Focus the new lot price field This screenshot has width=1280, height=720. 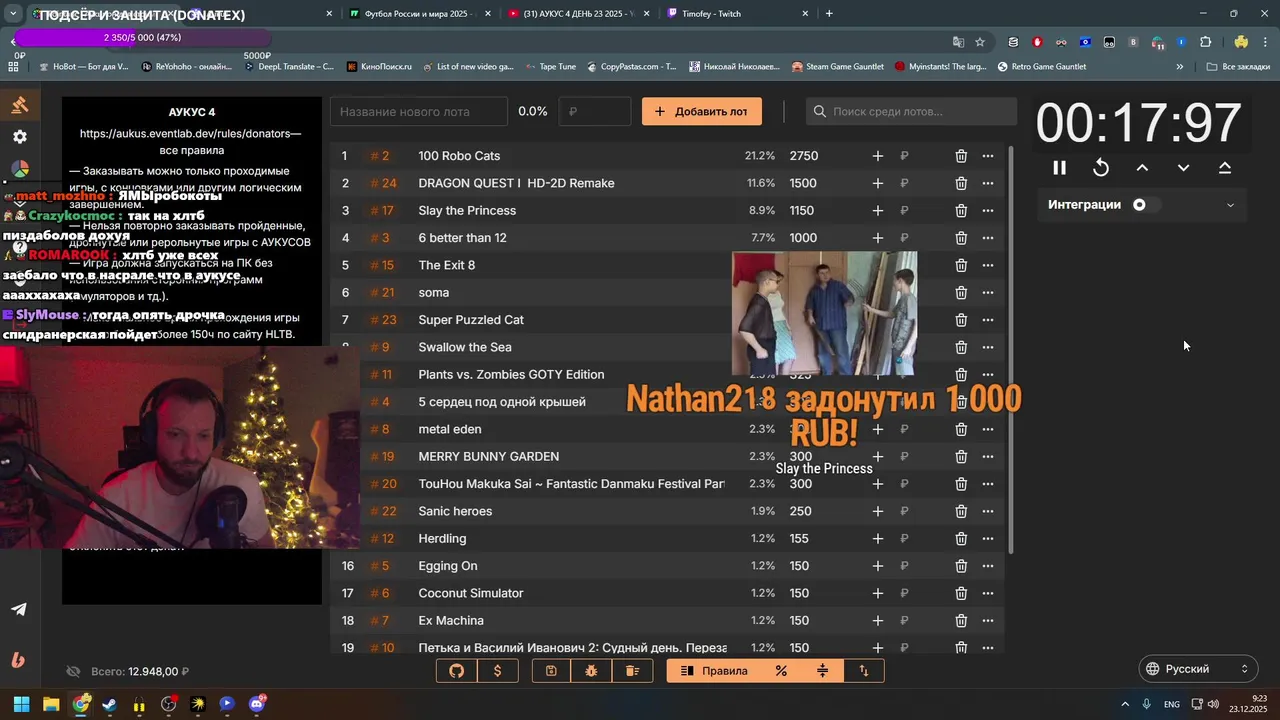click(595, 112)
